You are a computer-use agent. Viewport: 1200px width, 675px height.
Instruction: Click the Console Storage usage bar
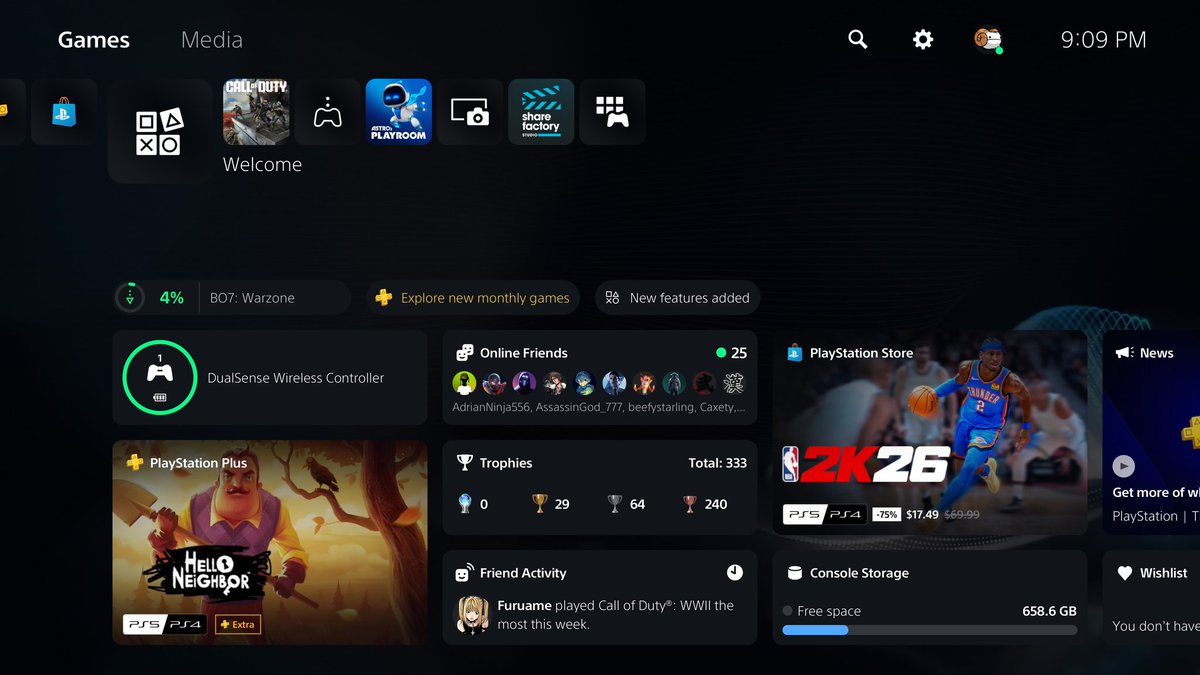tap(930, 630)
